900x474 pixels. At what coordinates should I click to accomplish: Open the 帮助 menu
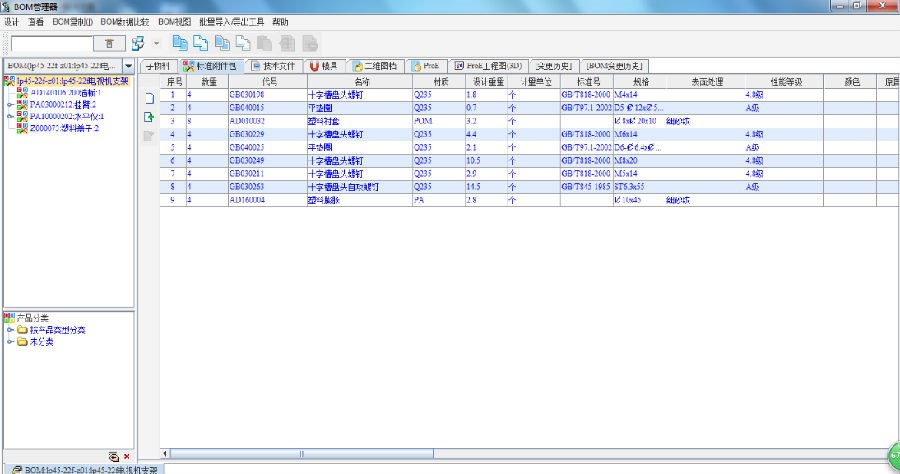coord(280,21)
